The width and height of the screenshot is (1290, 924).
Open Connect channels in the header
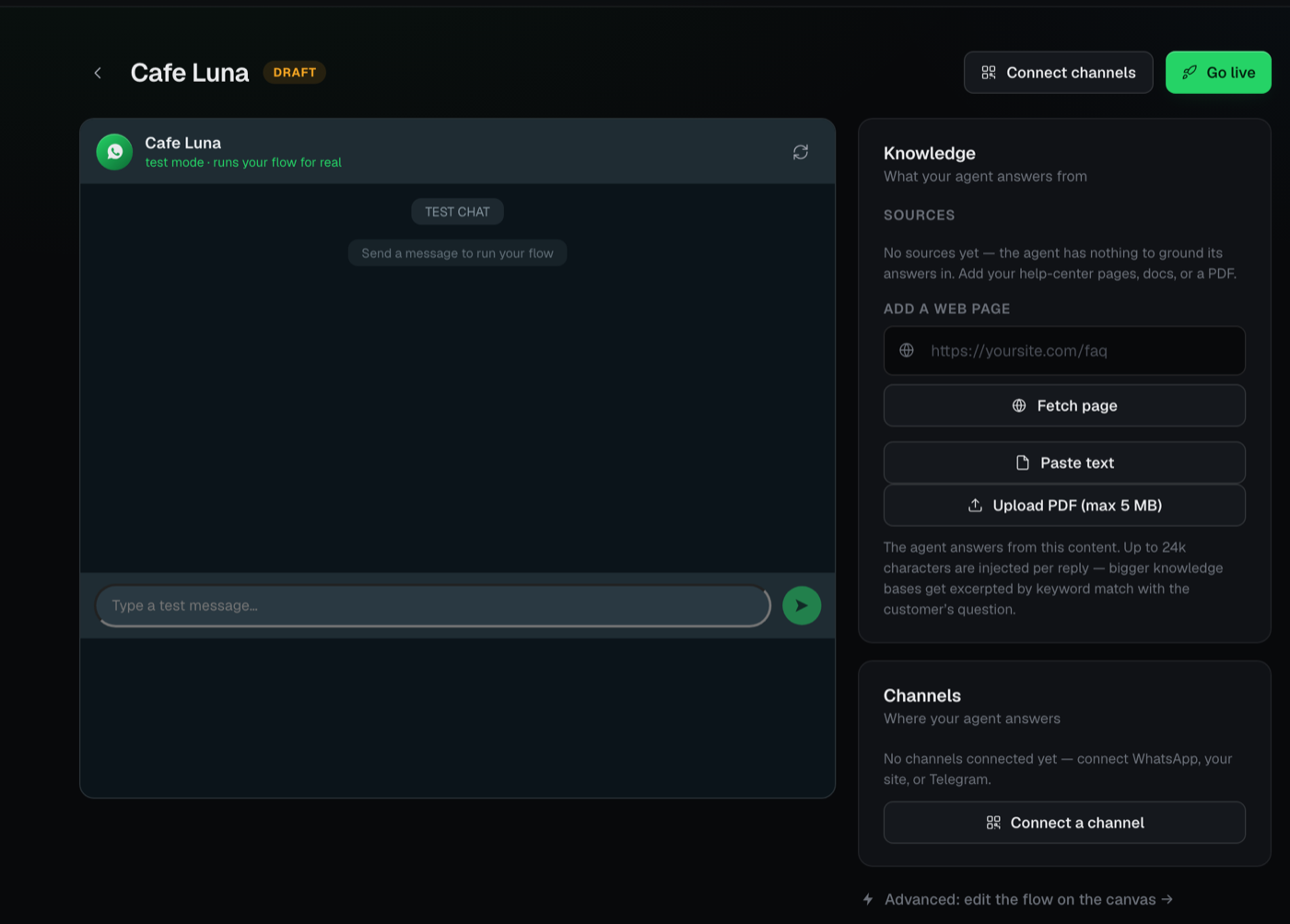(x=1058, y=73)
